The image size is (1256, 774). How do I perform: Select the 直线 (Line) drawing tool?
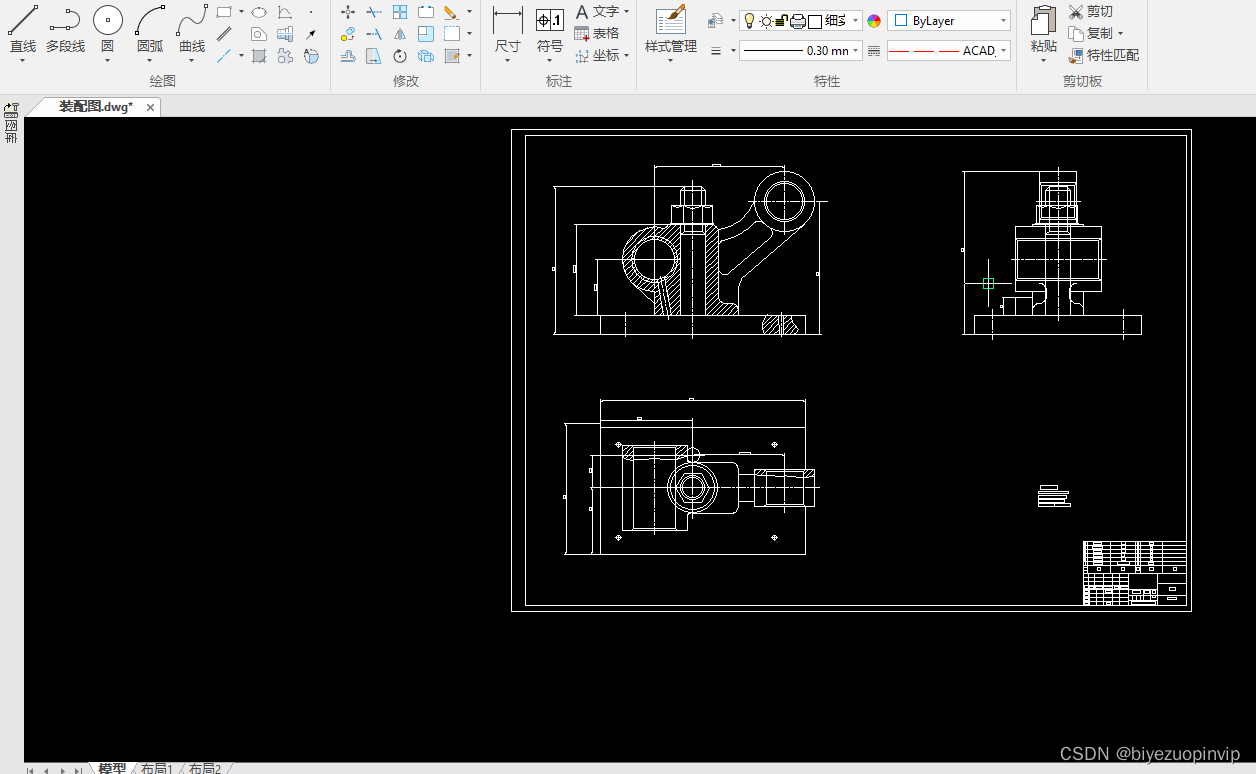click(x=23, y=30)
